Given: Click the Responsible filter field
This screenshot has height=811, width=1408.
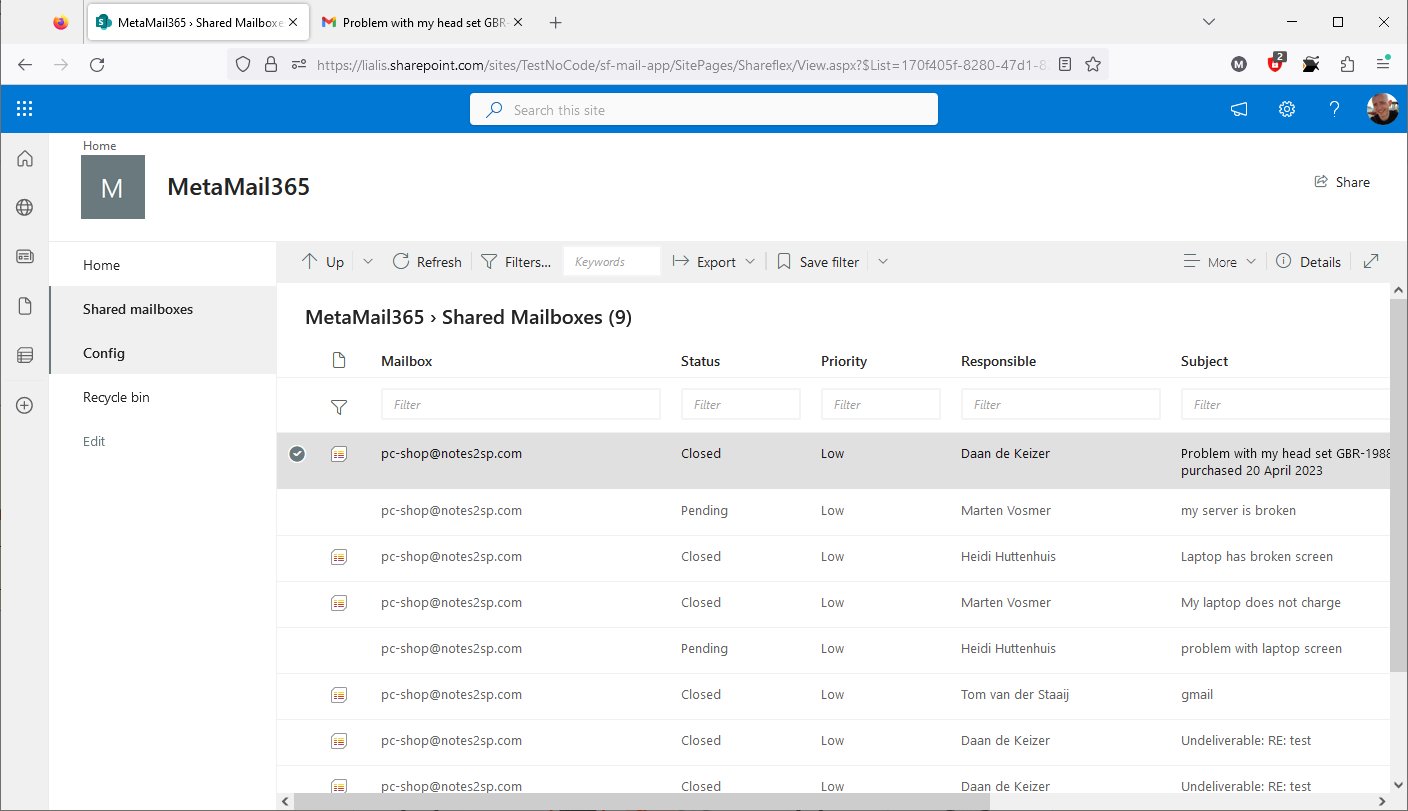Looking at the screenshot, I should (1061, 404).
